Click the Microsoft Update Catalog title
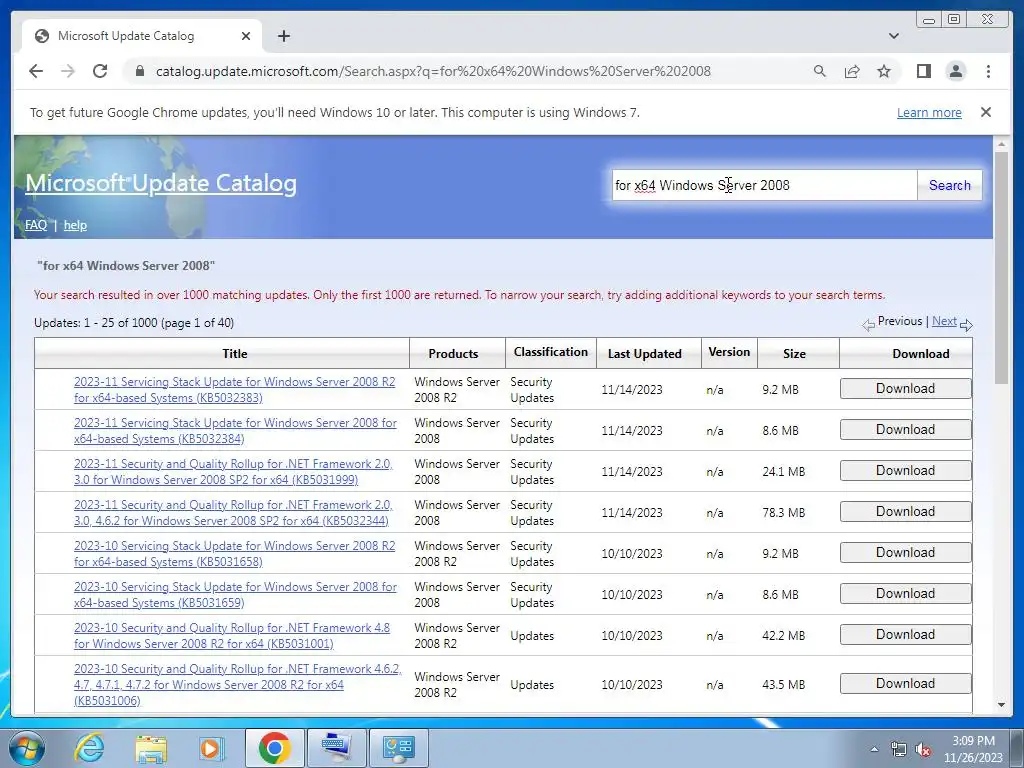The image size is (1024, 768). (161, 184)
